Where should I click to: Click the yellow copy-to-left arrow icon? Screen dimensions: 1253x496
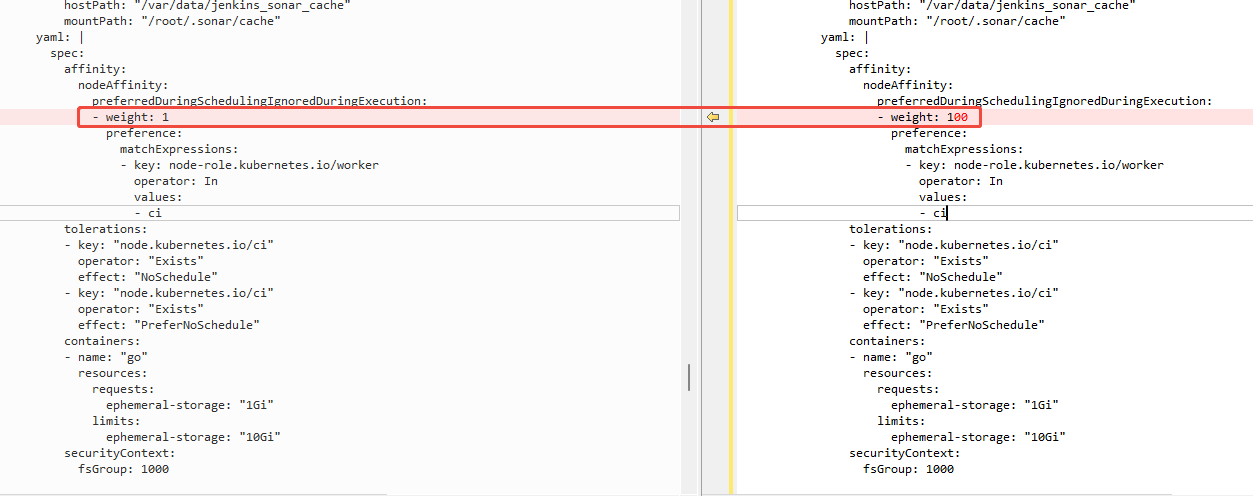click(713, 117)
